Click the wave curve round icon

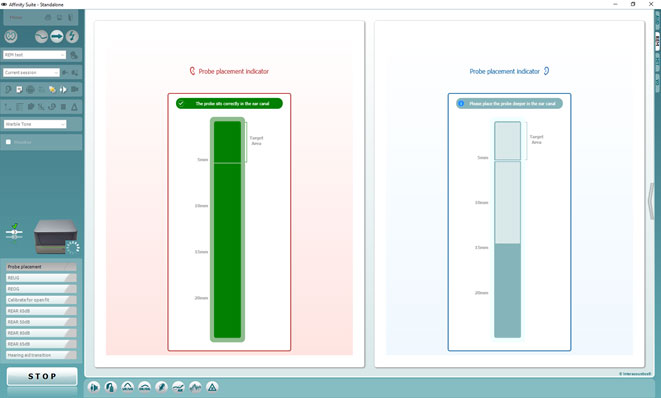[x=41, y=37]
